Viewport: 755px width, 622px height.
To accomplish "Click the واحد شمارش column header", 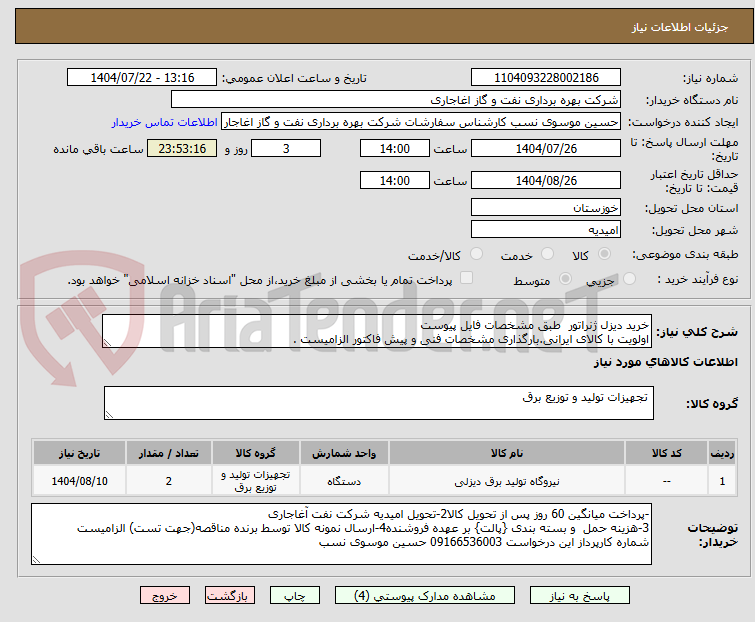I will pos(344,453).
